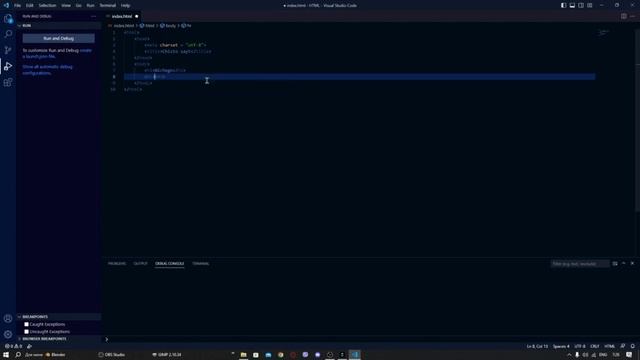This screenshot has height=360, width=640.
Task: Open the Search view in activity bar
Action: coord(8,34)
